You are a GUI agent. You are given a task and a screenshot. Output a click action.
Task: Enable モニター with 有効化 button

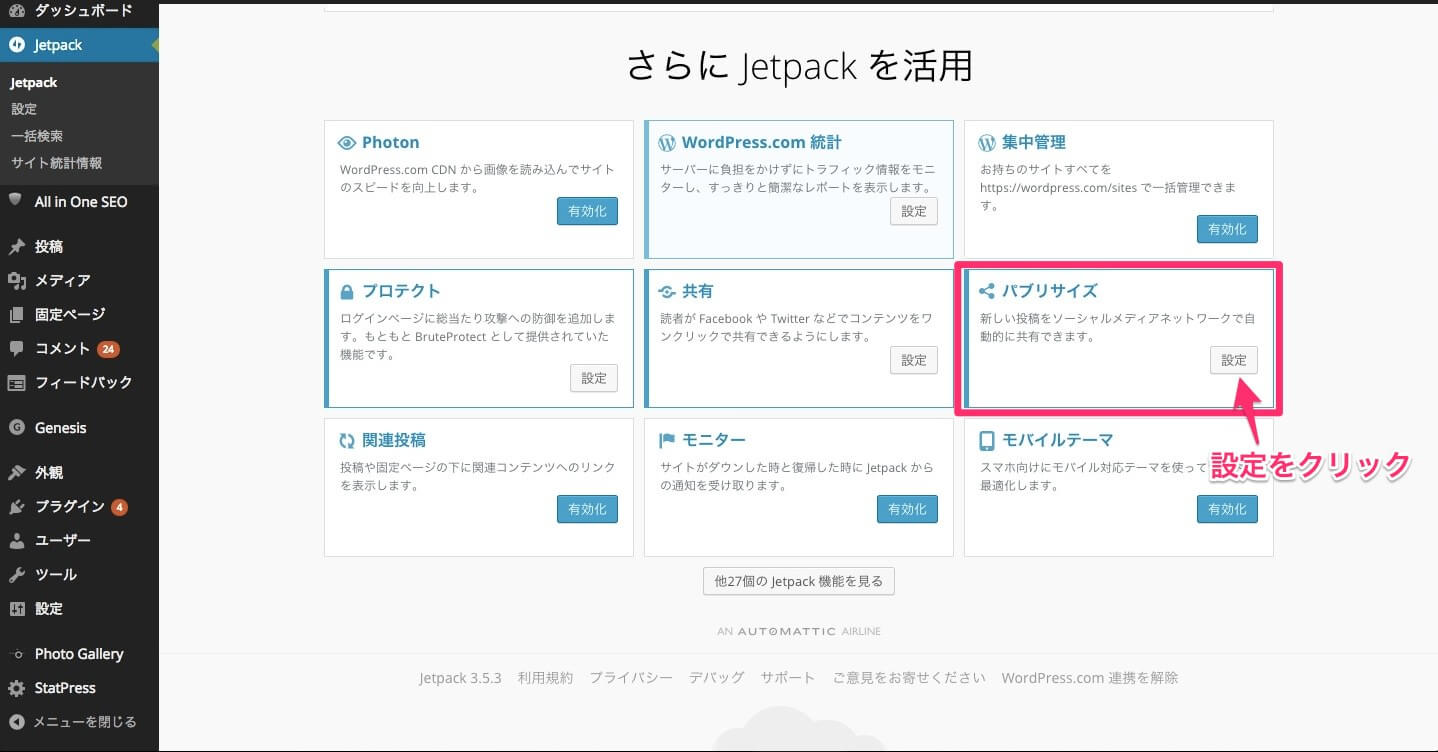(x=907, y=509)
